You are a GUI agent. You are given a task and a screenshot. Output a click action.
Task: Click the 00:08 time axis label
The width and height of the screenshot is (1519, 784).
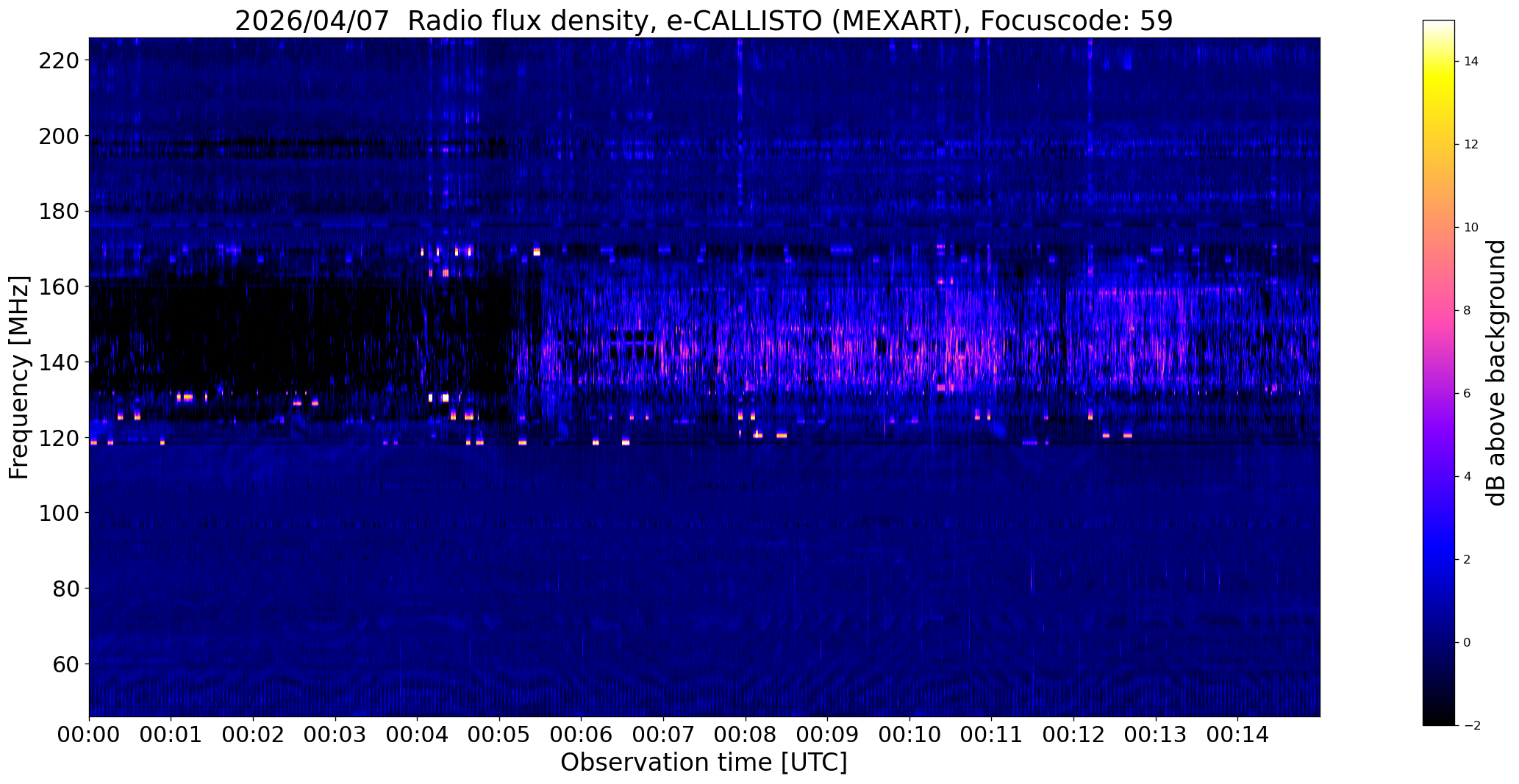pyautogui.click(x=746, y=736)
